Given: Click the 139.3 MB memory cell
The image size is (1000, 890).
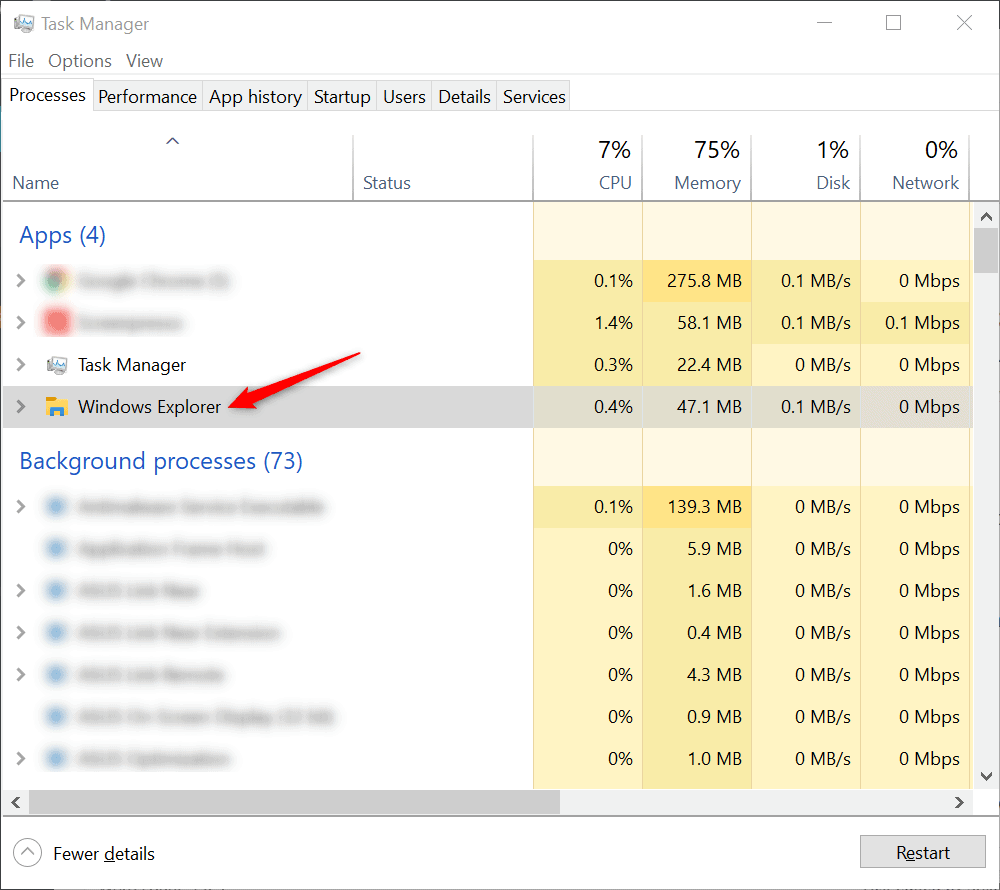Looking at the screenshot, I should [x=696, y=507].
